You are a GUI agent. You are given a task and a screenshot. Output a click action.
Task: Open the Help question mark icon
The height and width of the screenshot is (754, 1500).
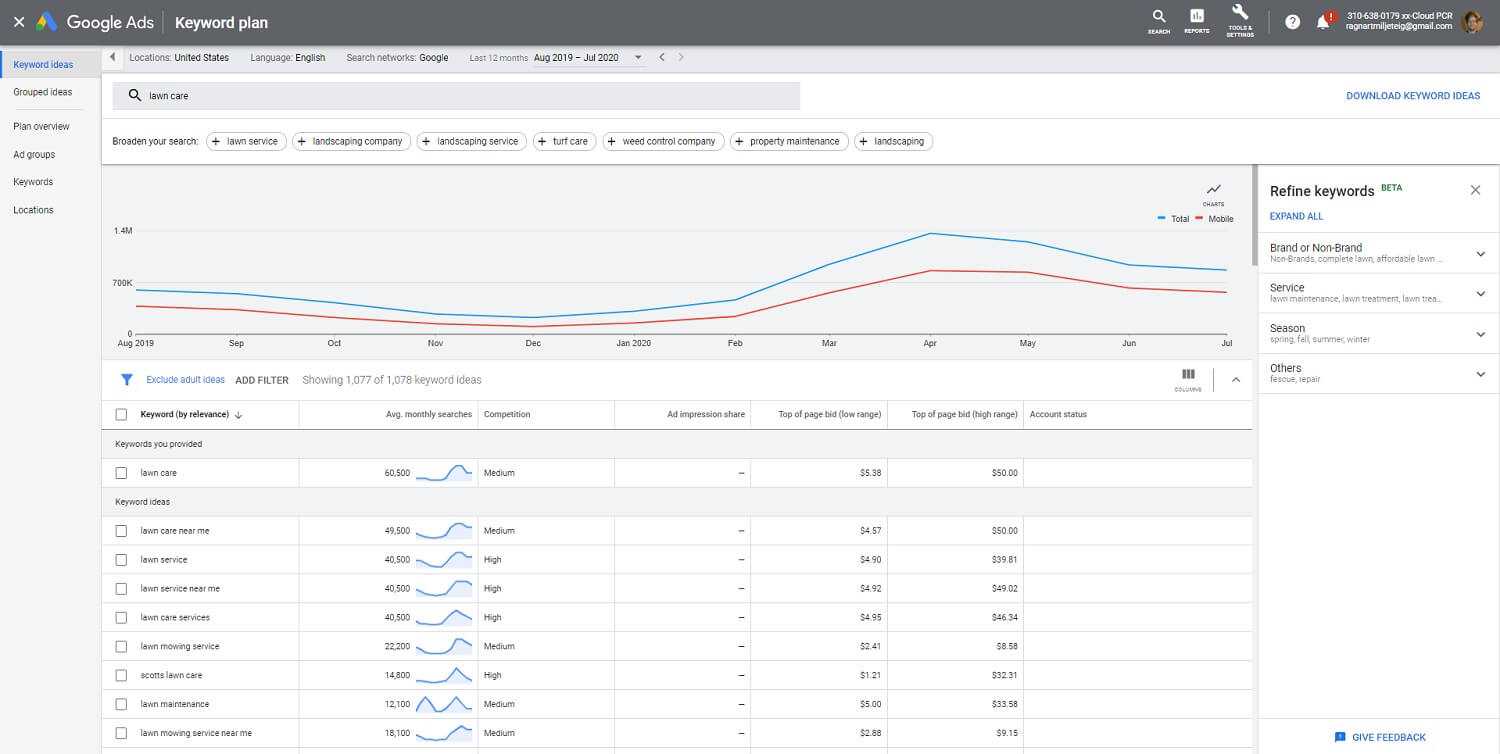[1292, 22]
